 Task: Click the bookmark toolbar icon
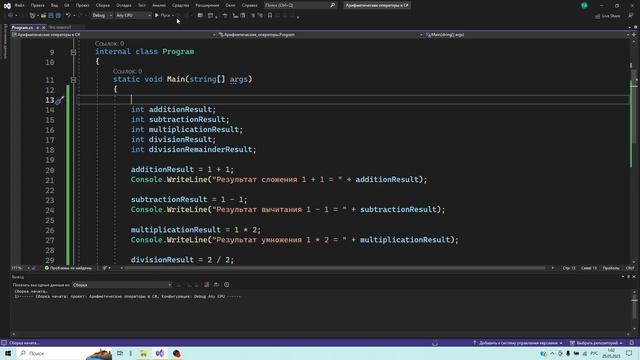tap(270, 16)
